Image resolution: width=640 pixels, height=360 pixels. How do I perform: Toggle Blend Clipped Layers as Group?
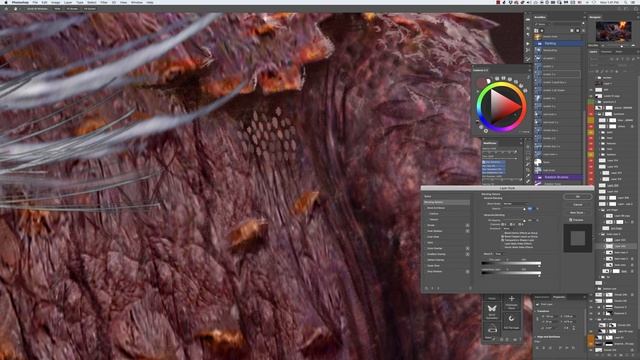pos(502,237)
